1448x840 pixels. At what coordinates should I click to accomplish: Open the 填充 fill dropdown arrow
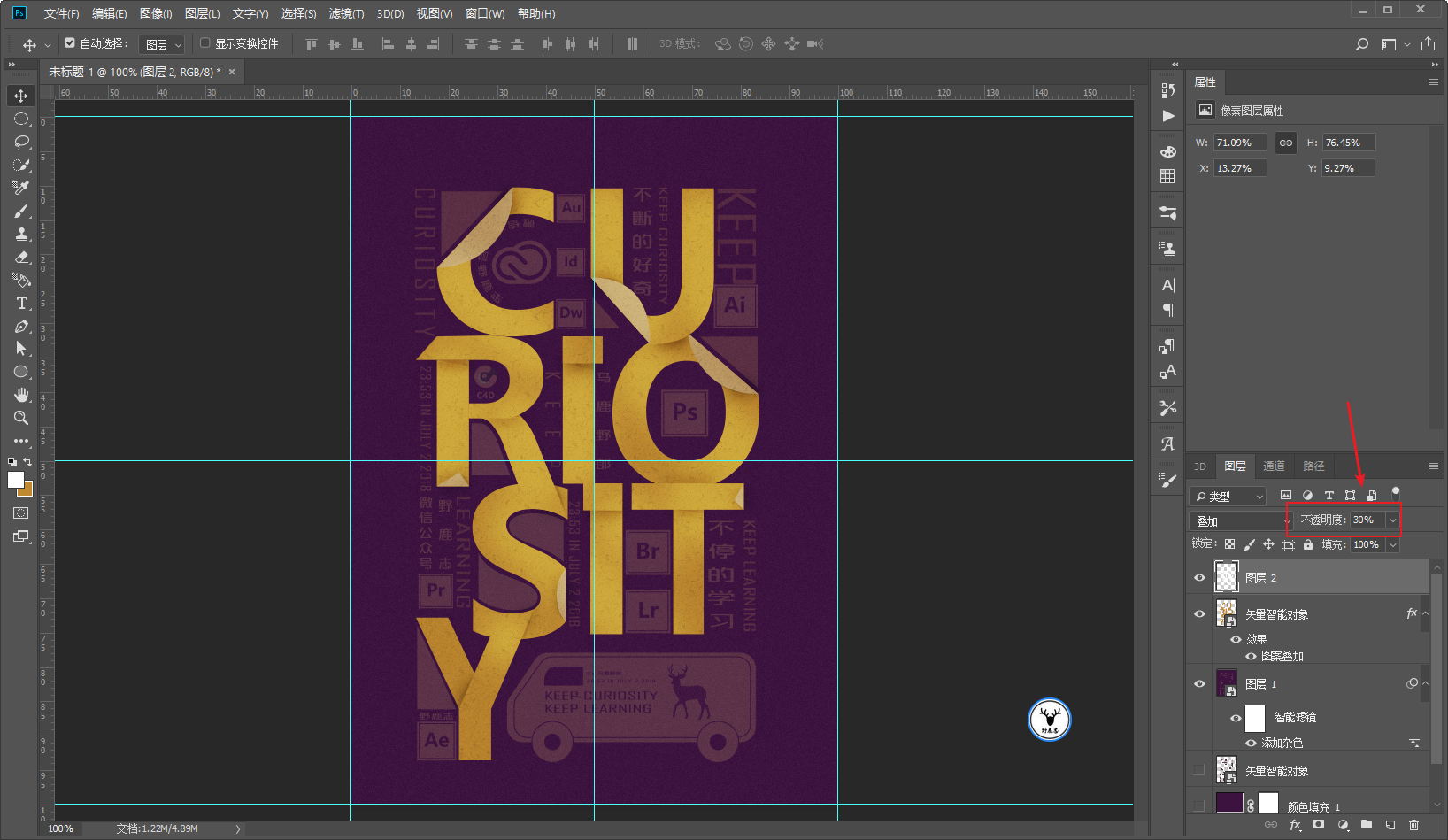tap(1392, 545)
